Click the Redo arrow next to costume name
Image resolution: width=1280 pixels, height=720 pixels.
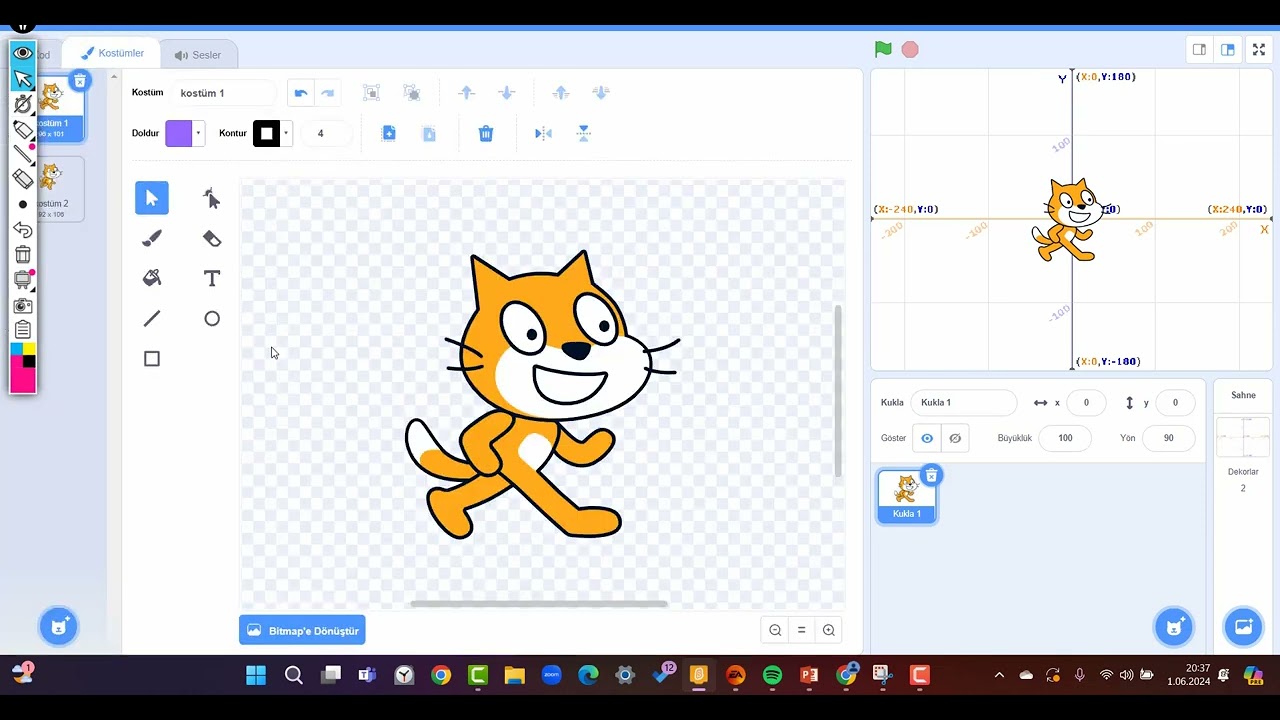(327, 93)
